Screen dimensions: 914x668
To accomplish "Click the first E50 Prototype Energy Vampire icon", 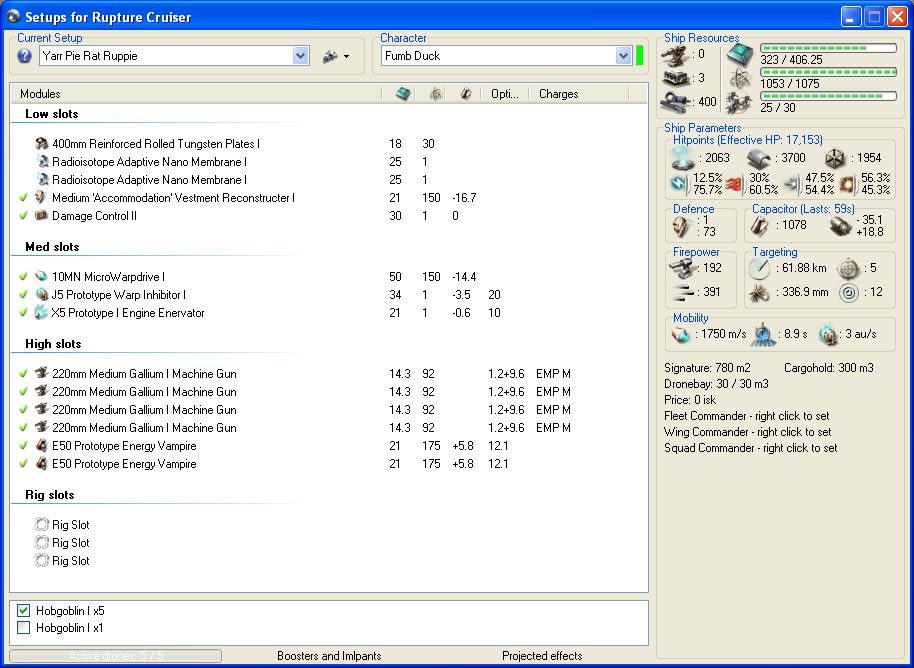I will [42, 446].
